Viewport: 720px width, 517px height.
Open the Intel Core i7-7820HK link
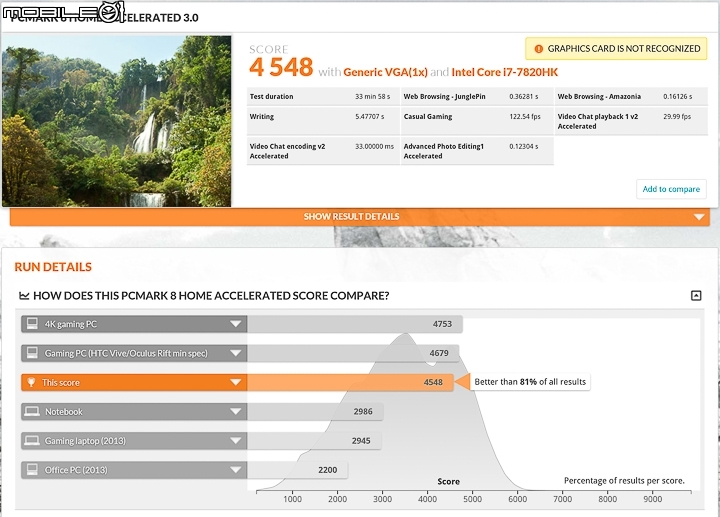coord(505,72)
